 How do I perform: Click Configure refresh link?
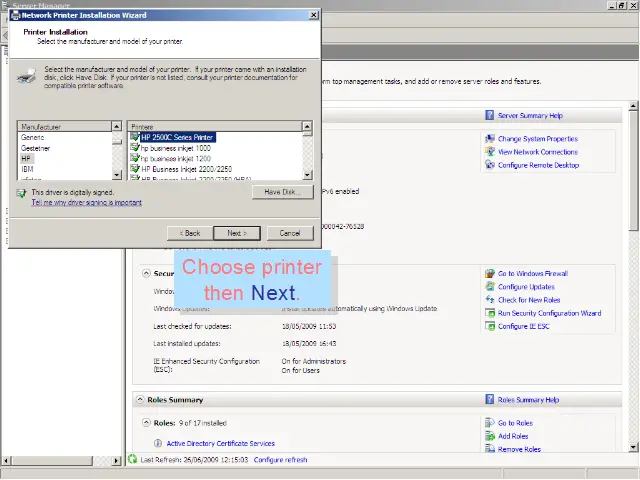pos(280,460)
